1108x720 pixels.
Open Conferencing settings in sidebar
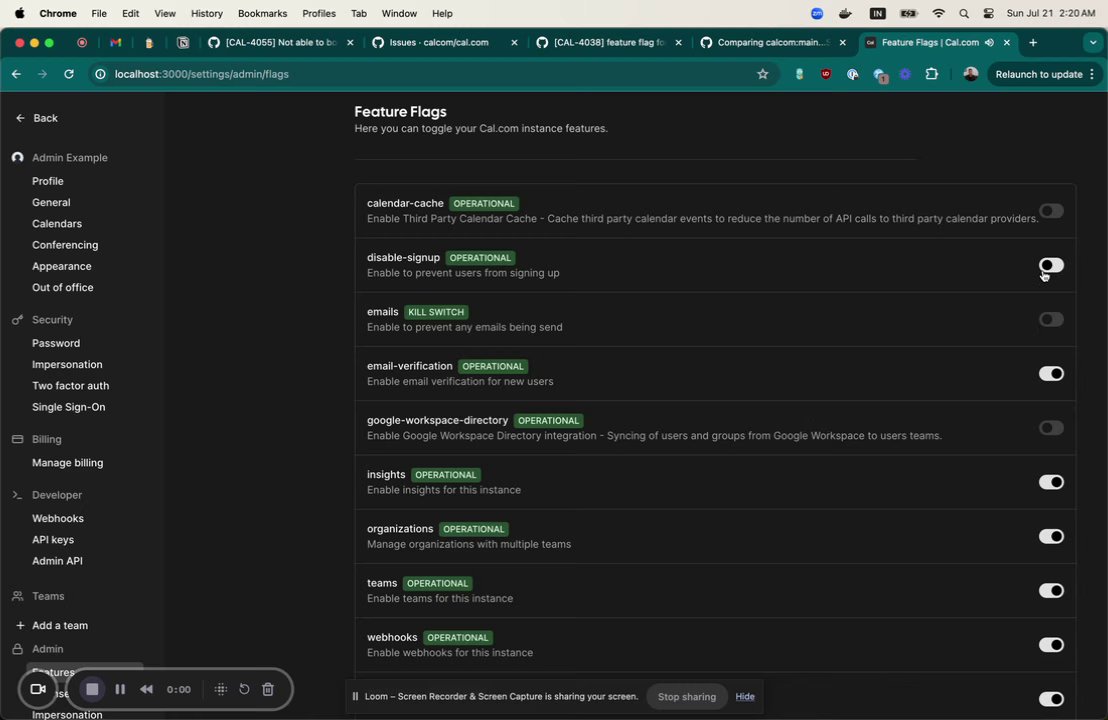(x=65, y=244)
